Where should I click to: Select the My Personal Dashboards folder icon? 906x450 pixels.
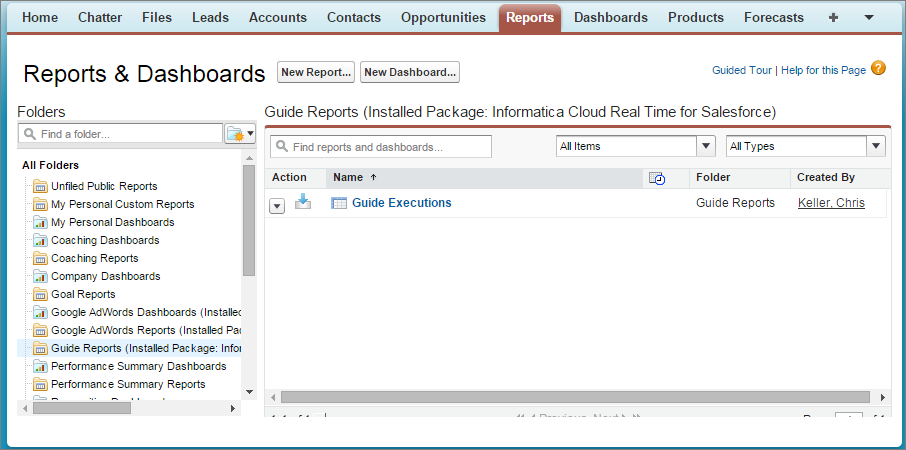40,222
